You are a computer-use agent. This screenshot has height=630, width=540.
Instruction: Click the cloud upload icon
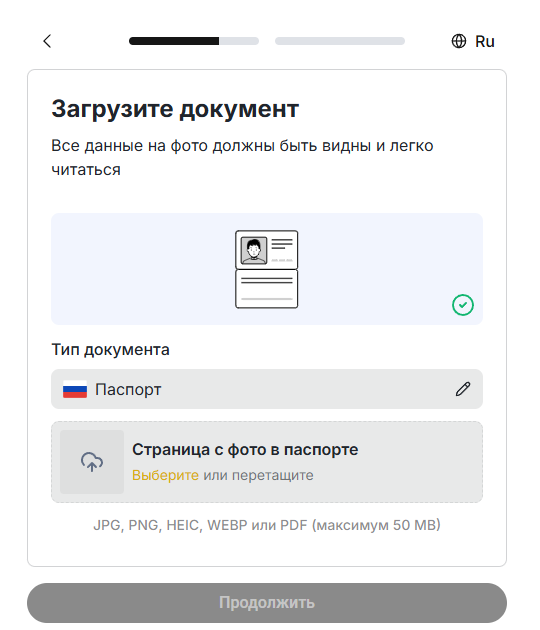[x=92, y=462]
